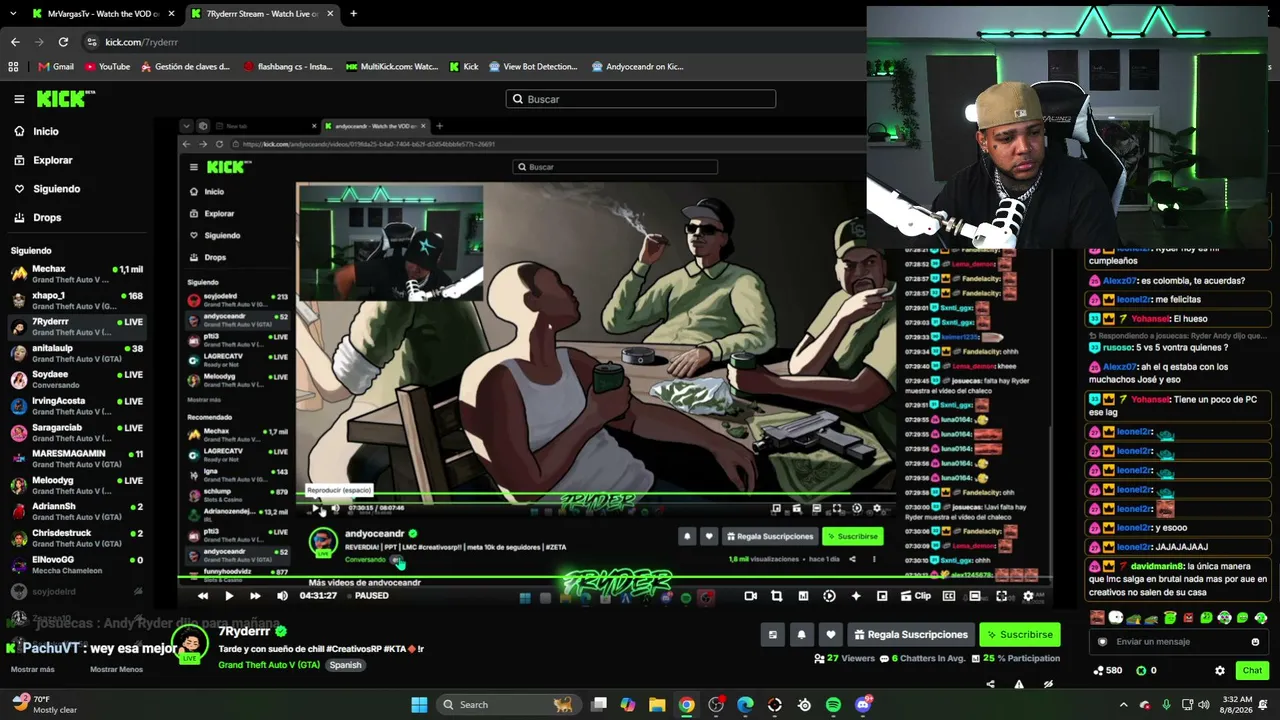The image size is (1280, 720).
Task: Collapse following list with Mostrar Menos
Action: point(116,669)
